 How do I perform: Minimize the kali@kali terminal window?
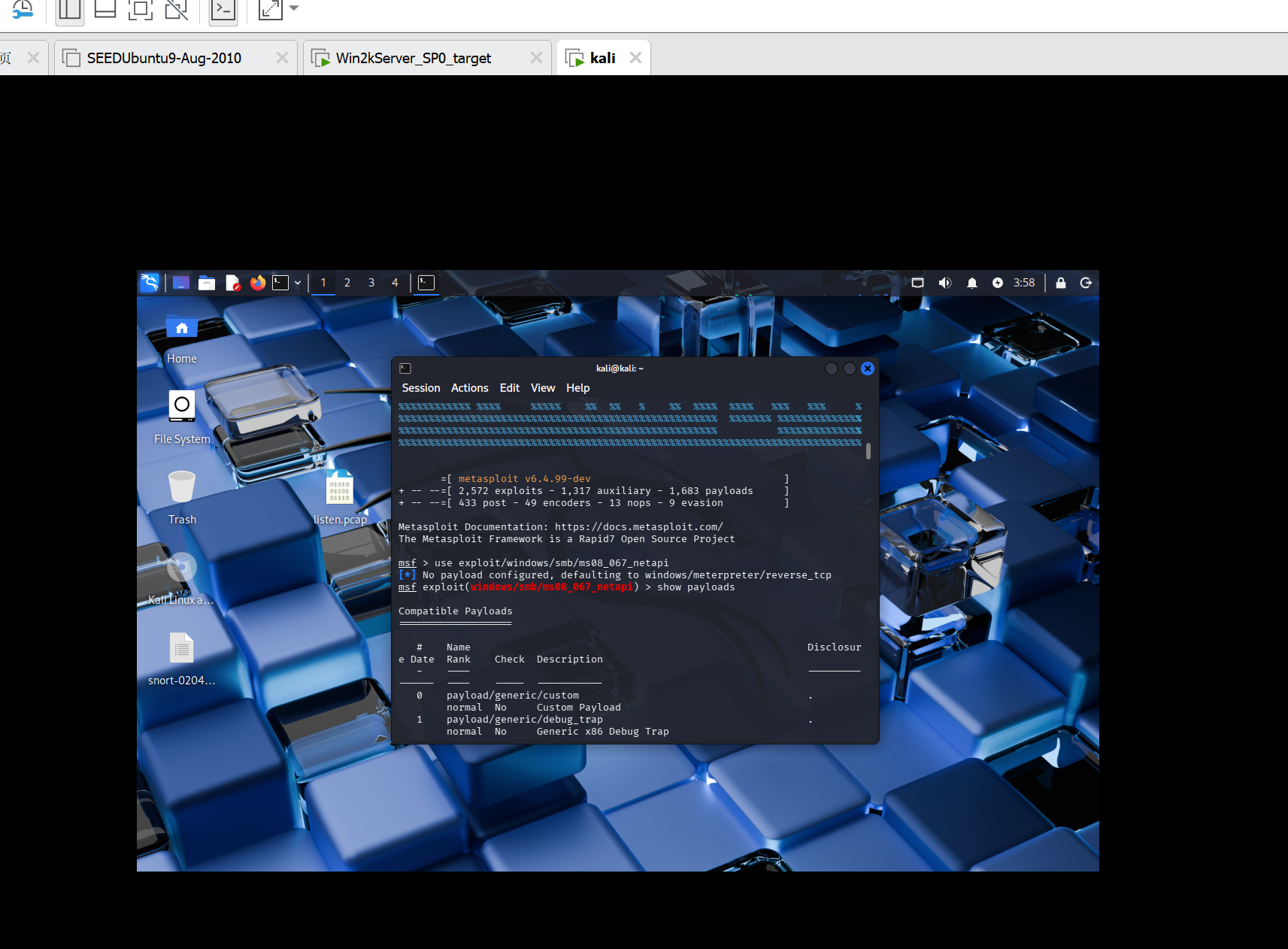pyautogui.click(x=832, y=368)
